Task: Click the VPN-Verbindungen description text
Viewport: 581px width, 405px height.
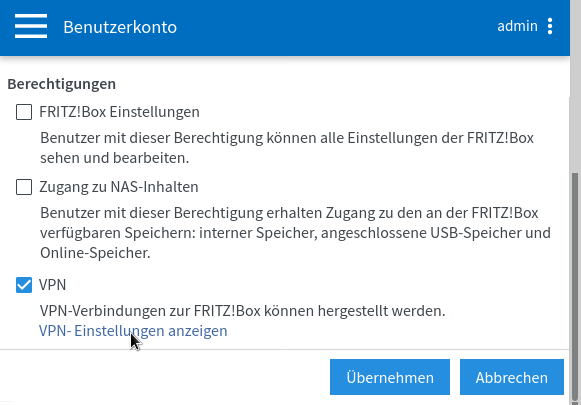Action: tap(242, 311)
